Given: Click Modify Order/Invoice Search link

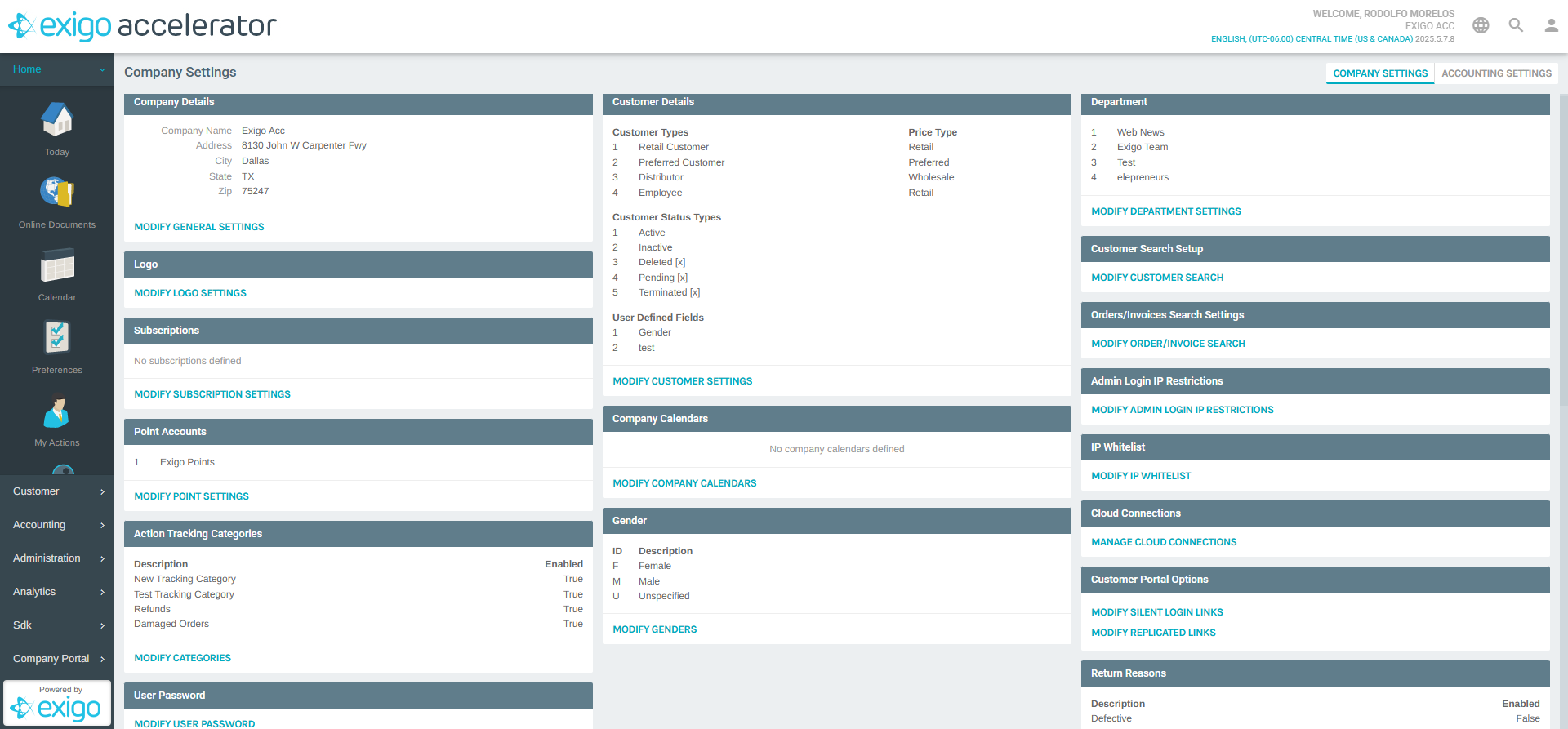Looking at the screenshot, I should pyautogui.click(x=1168, y=344).
